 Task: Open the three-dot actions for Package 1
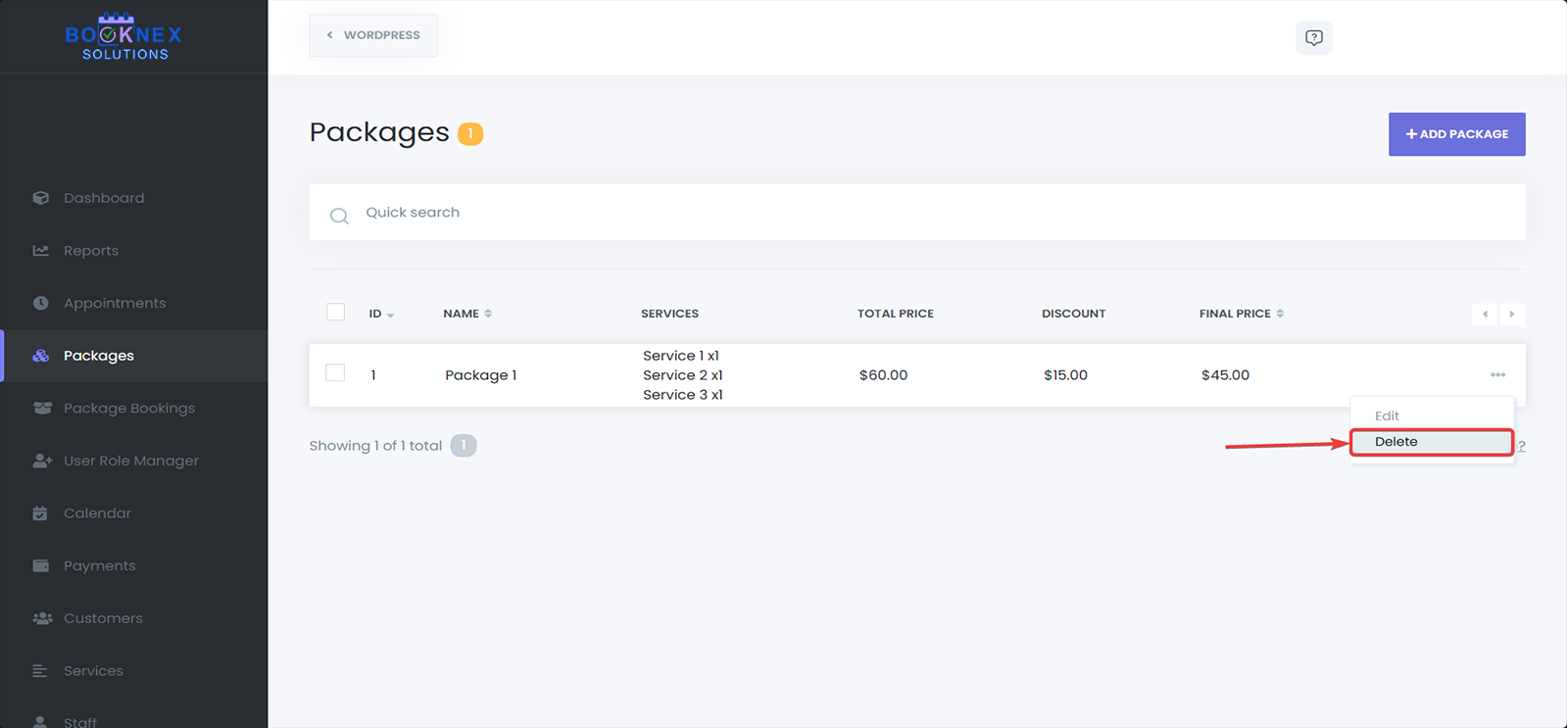[1497, 374]
